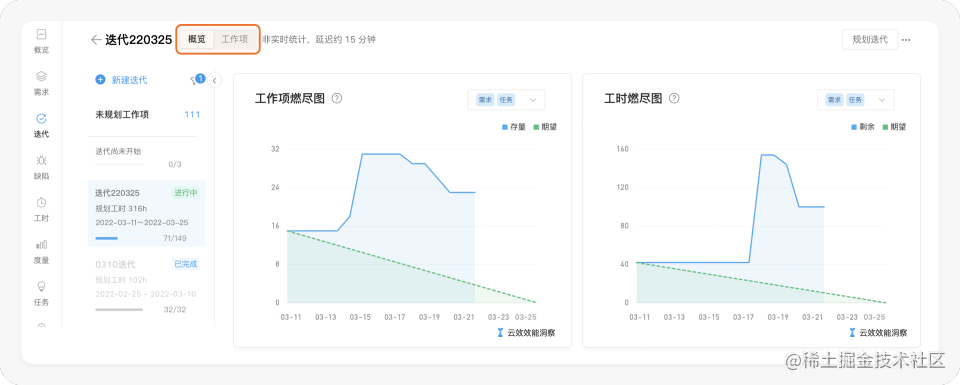Select the 迭代尚未开始 list entry

pos(147,157)
